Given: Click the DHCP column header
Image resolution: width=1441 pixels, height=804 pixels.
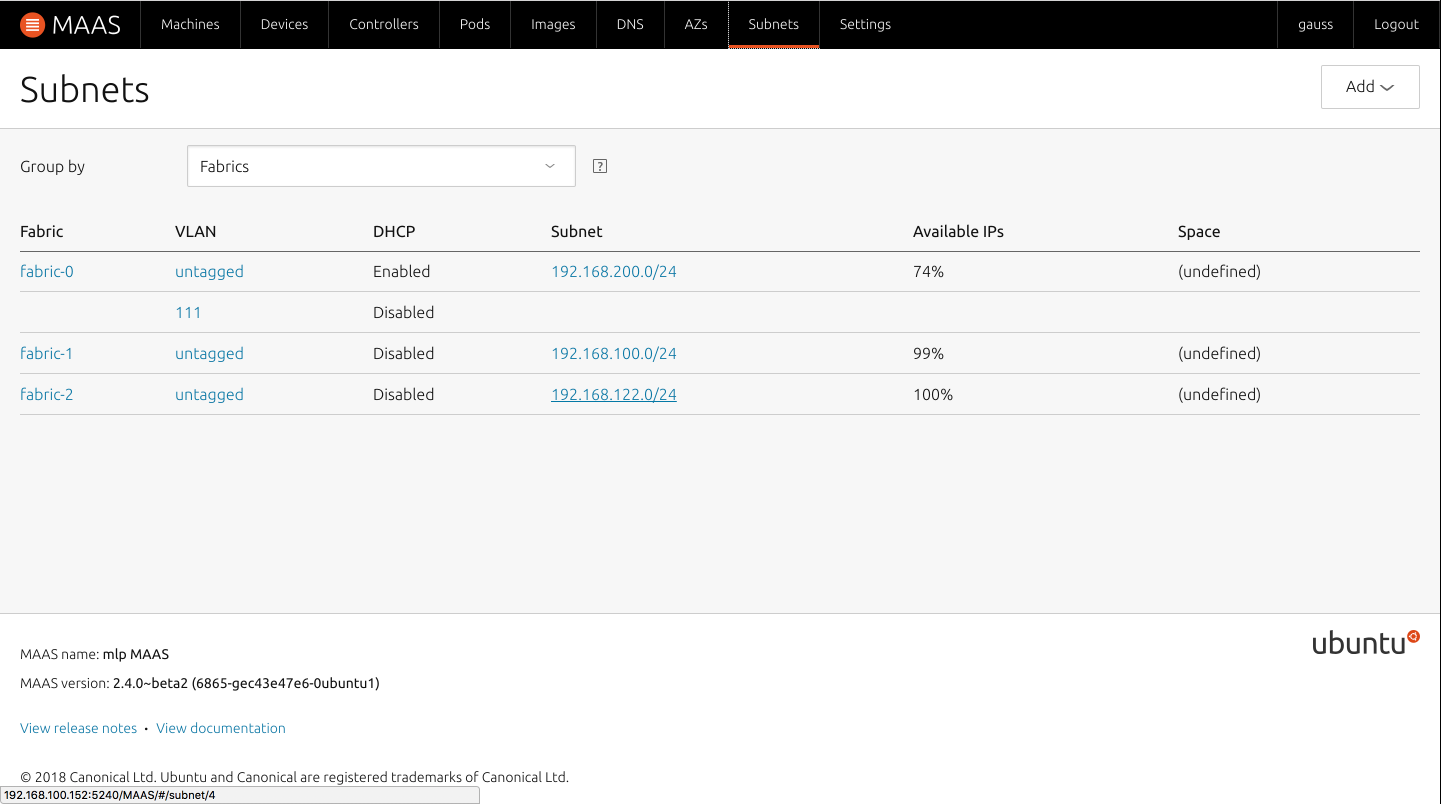Looking at the screenshot, I should [x=394, y=231].
